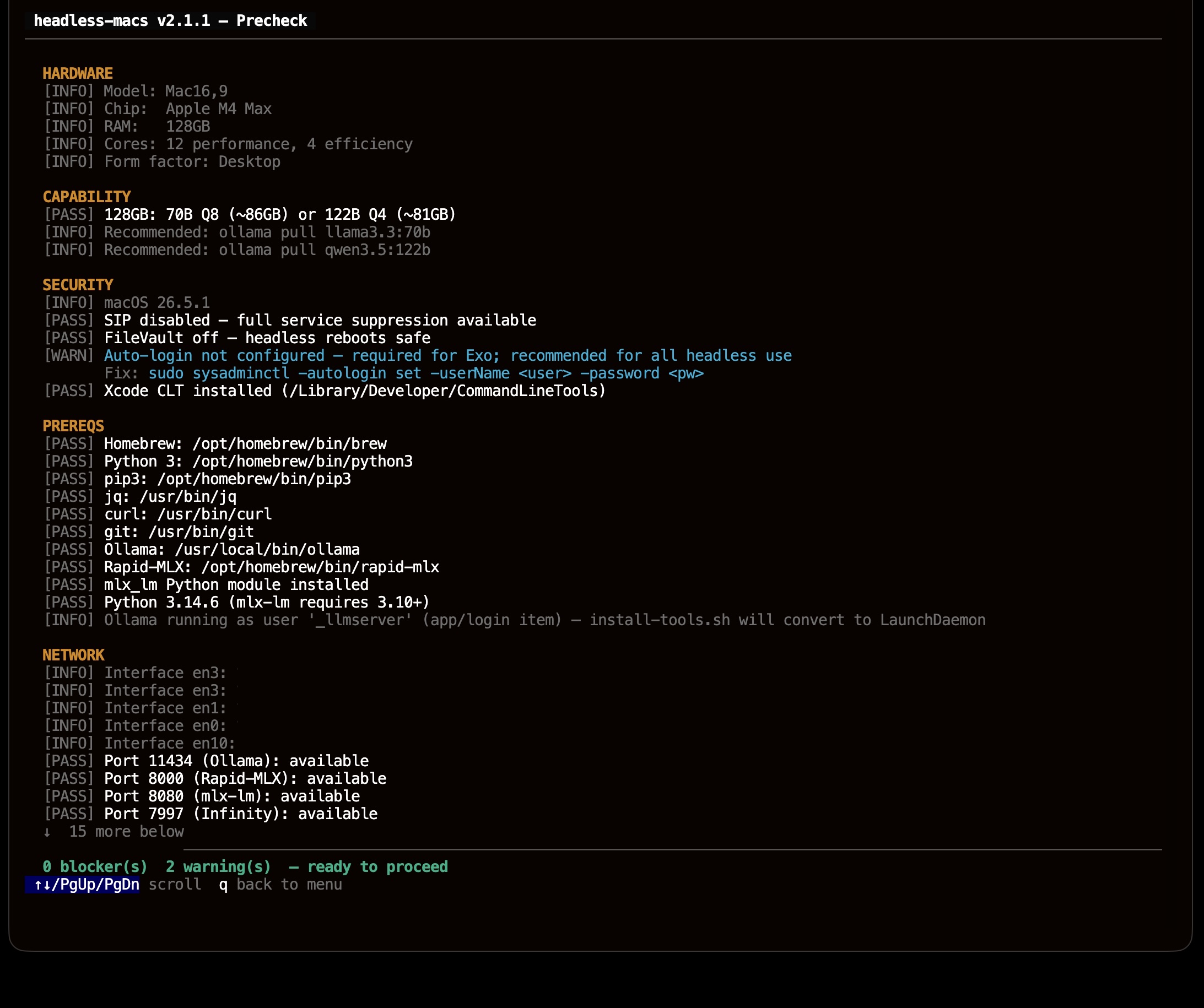The width and height of the screenshot is (1204, 1008).
Task: Select the "Cores: 12 performance, 4 efficiency" line
Action: pos(228,144)
